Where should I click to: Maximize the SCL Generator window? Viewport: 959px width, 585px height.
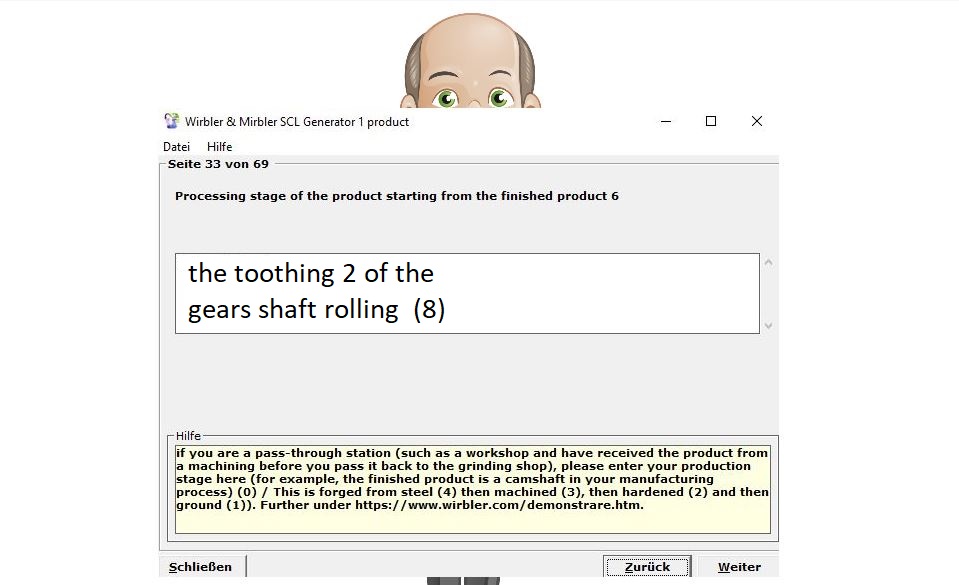tap(711, 122)
